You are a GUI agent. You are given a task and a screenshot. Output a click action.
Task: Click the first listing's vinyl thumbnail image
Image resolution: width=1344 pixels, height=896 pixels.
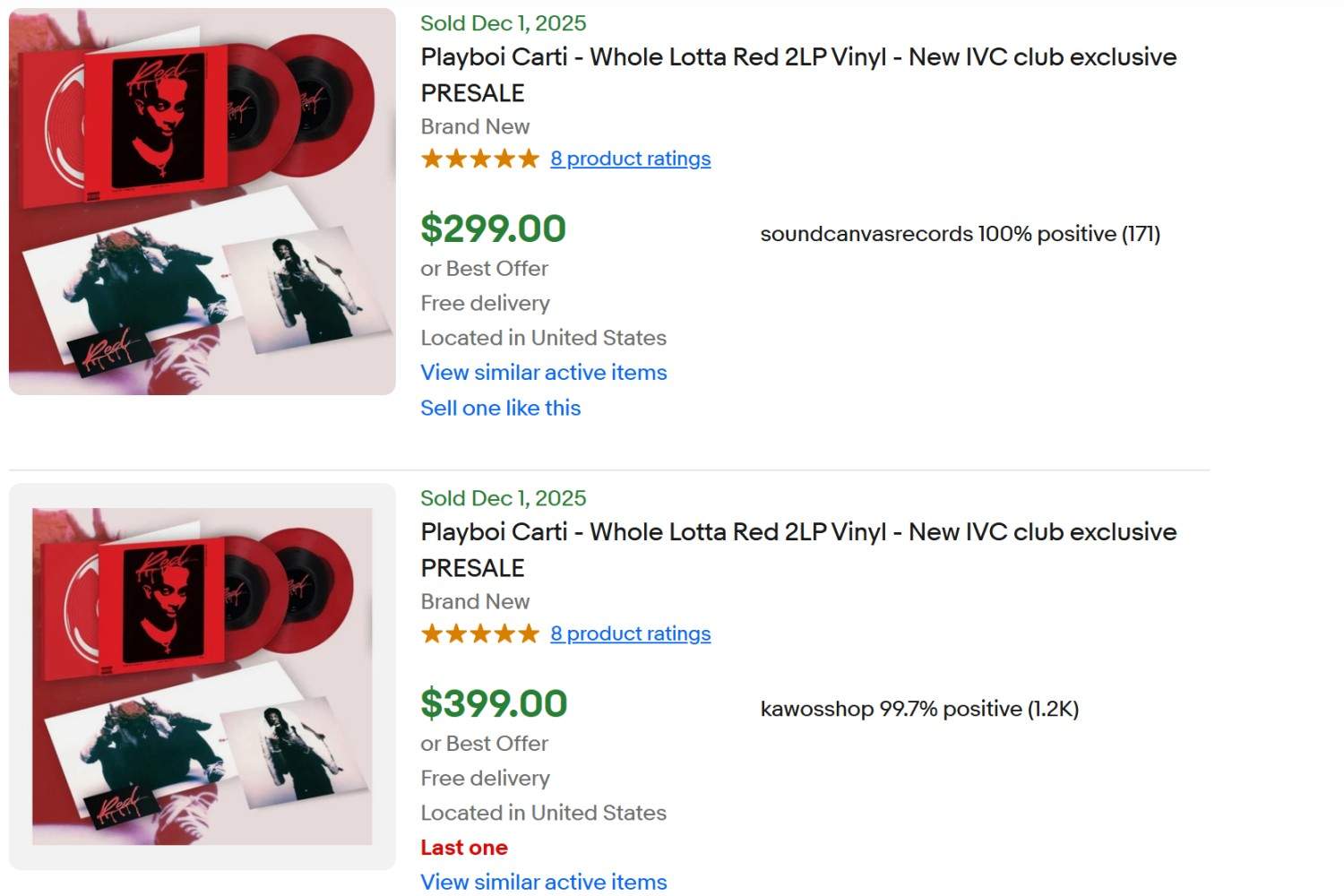point(202,199)
